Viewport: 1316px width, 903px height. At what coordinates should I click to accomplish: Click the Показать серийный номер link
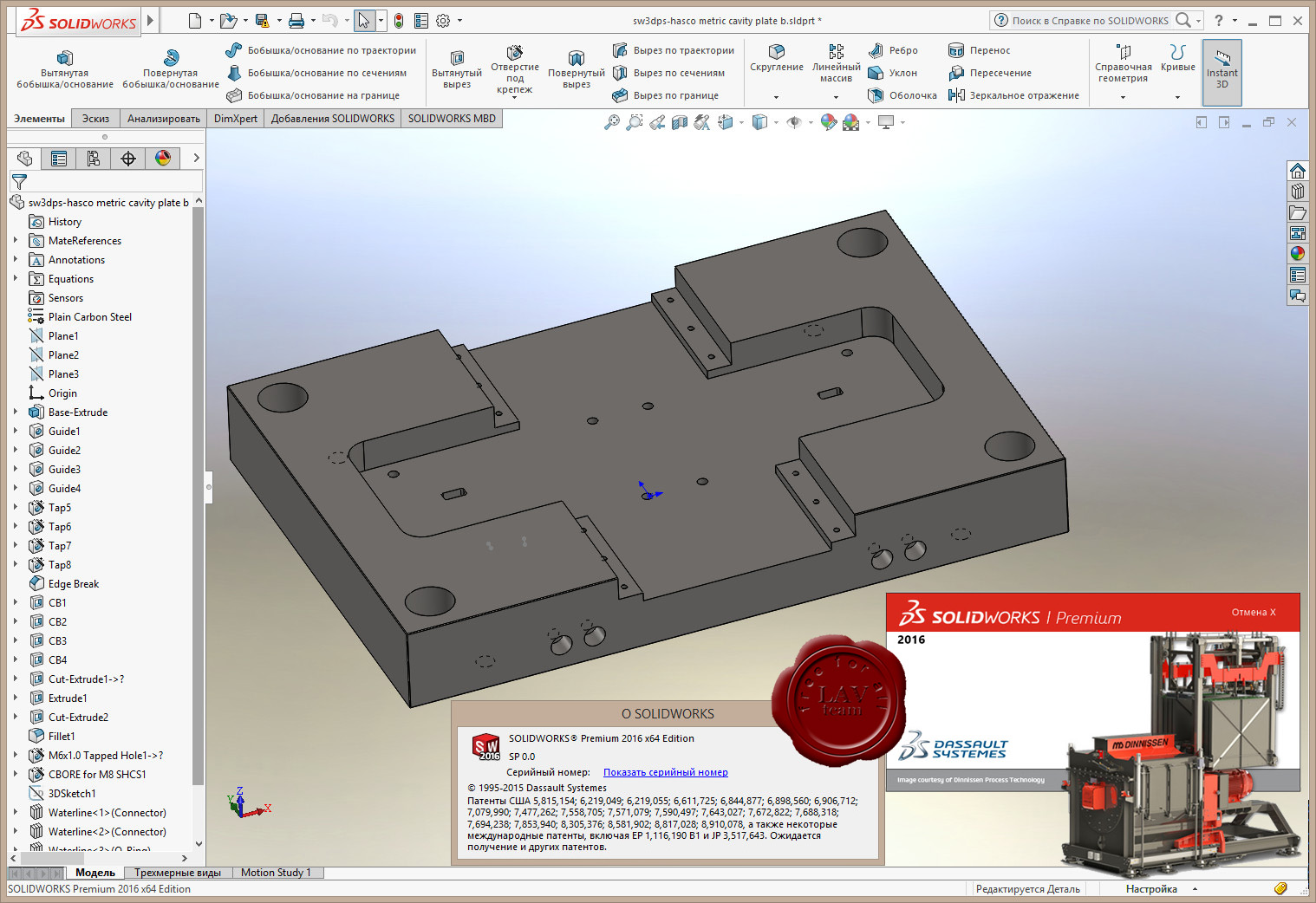pyautogui.click(x=666, y=772)
